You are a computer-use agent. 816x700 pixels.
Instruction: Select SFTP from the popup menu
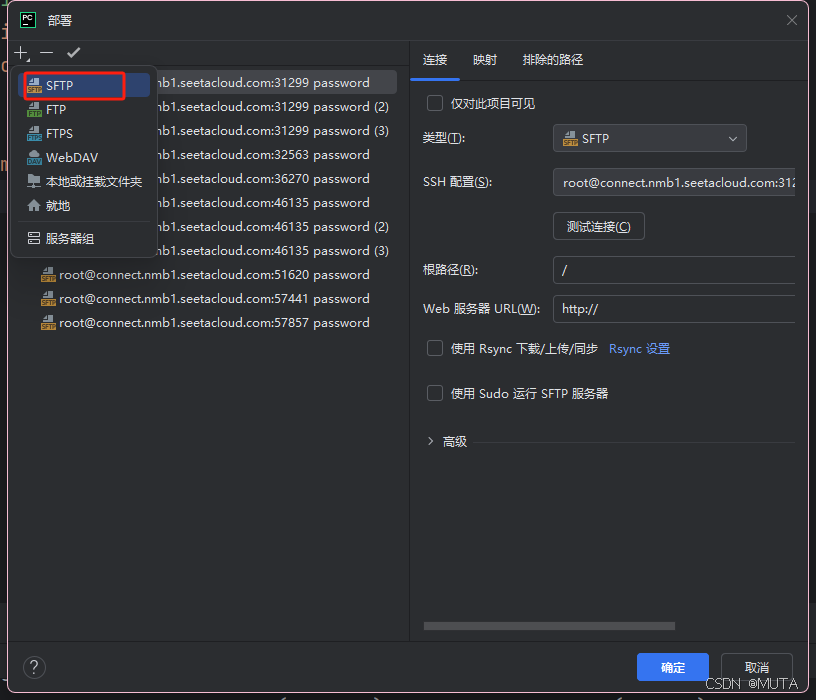click(60, 86)
